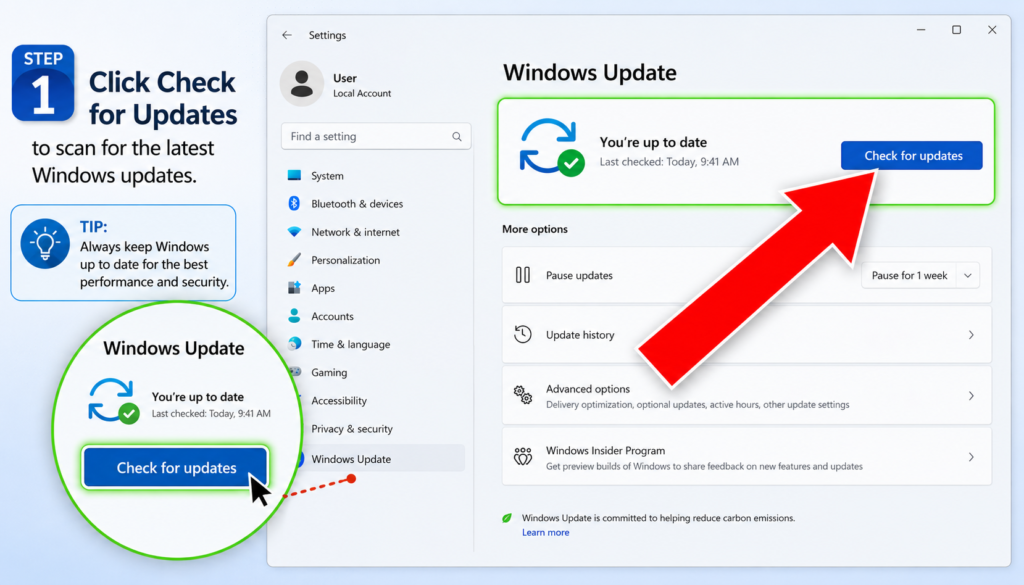Viewport: 1024px width, 585px height.
Task: Click the User profile avatar
Action: pyautogui.click(x=302, y=84)
